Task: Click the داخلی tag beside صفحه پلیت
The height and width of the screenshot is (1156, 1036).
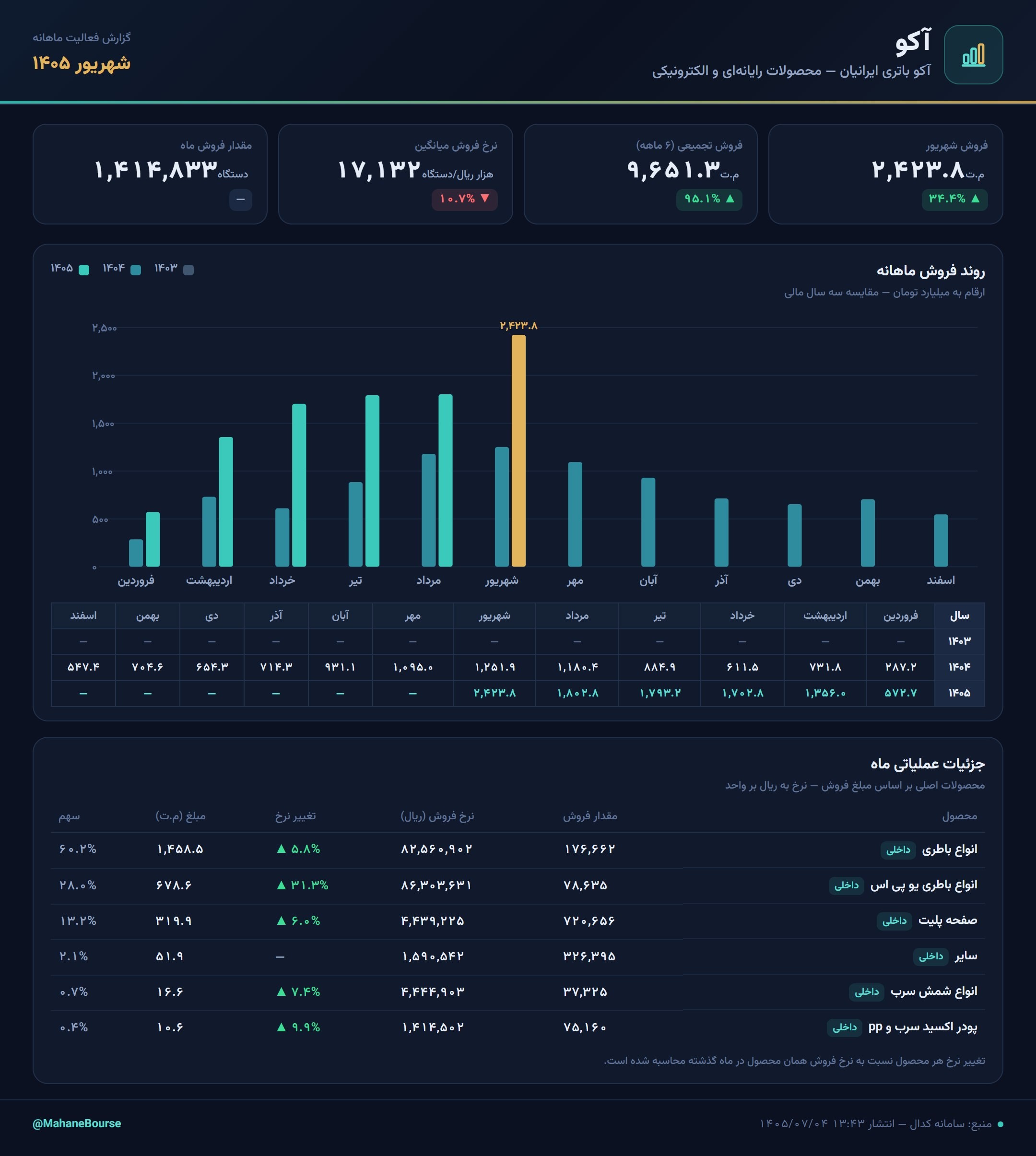Action: point(894,920)
